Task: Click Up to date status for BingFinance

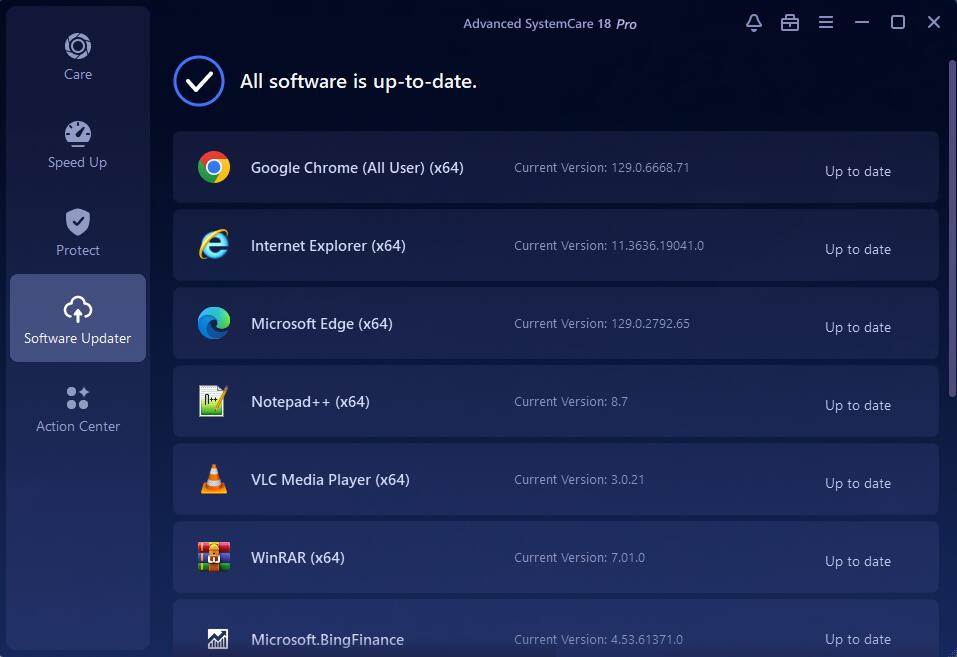Action: [858, 639]
